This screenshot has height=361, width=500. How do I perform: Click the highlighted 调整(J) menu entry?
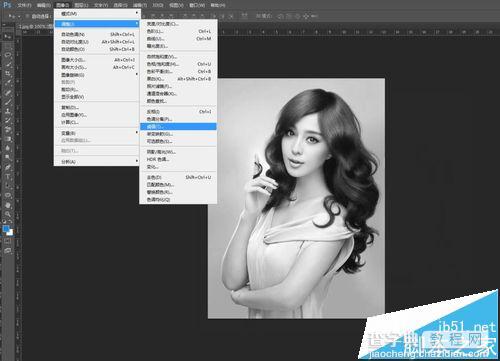pyautogui.click(x=97, y=24)
